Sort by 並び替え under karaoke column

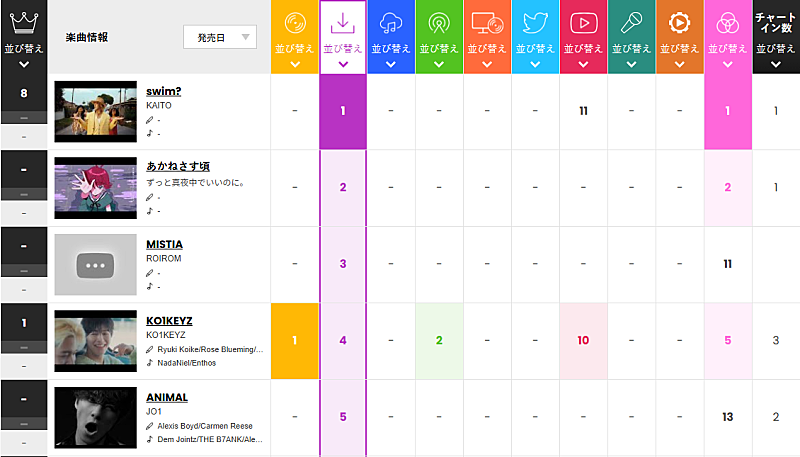tap(631, 49)
